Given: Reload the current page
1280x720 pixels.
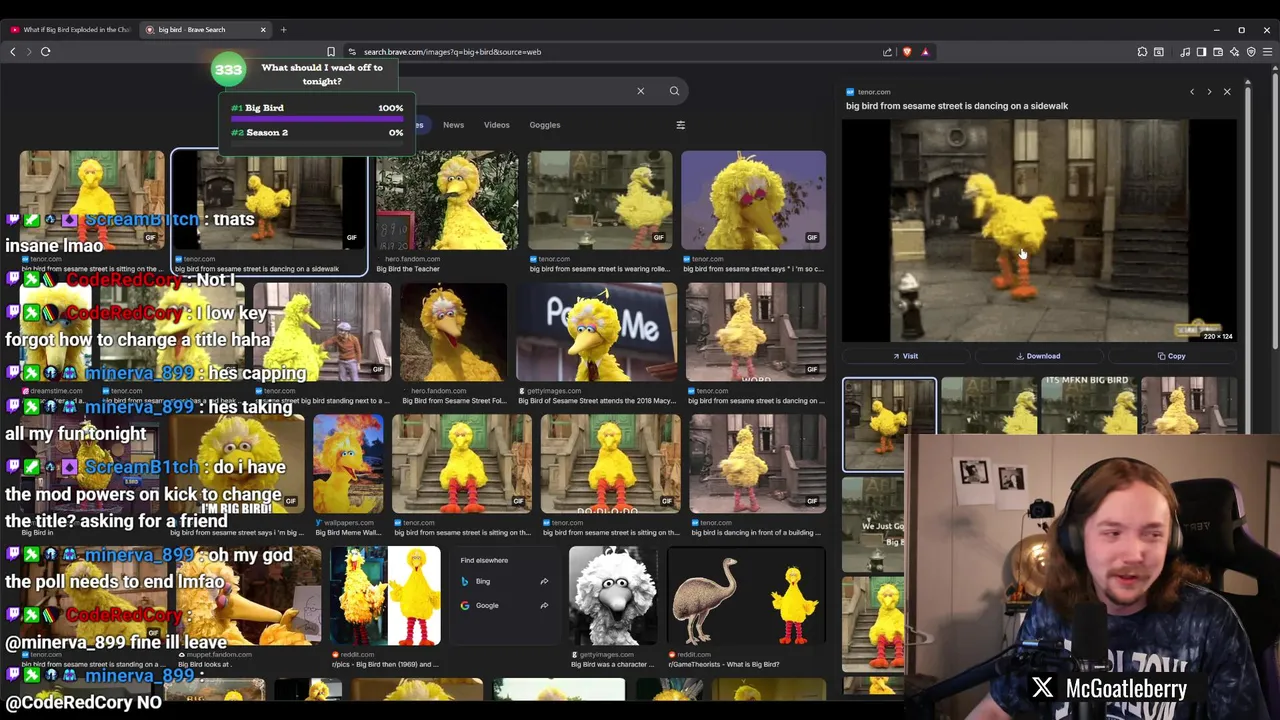Looking at the screenshot, I should tap(46, 51).
